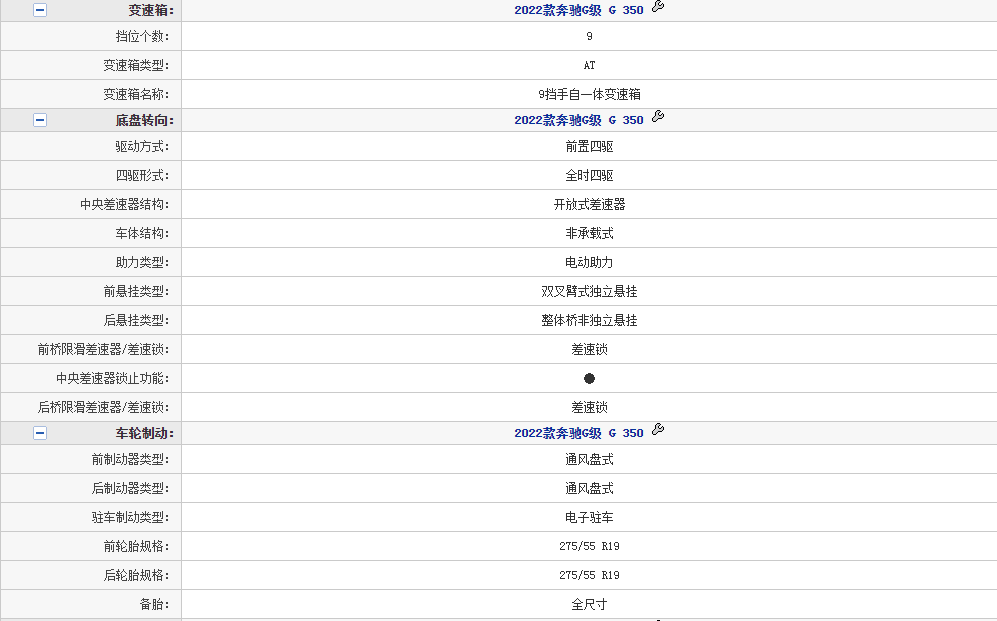Viewport: 997px width, 621px height.
Task: Select 差速锁 value in 后桥限滑差速器 row
Action: click(589, 407)
